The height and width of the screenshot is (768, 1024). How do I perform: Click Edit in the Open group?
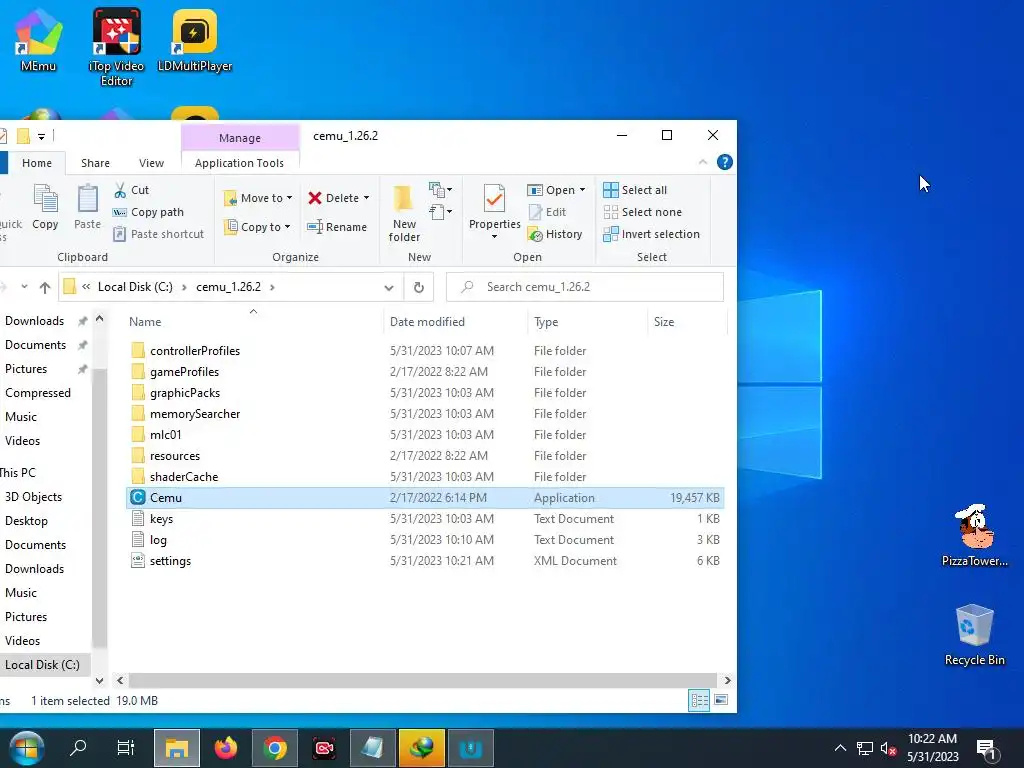(547, 212)
